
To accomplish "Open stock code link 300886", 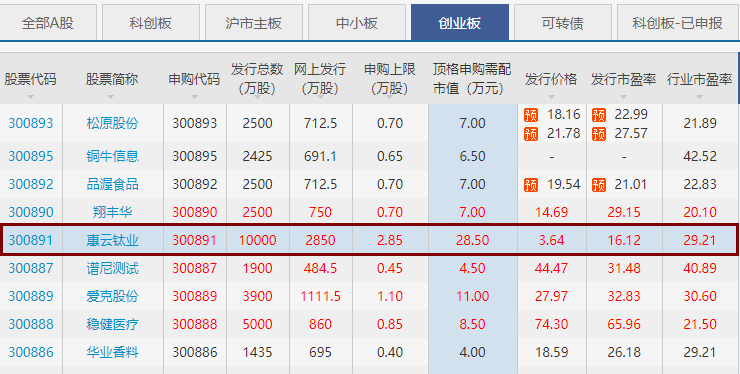I will pyautogui.click(x=31, y=353).
